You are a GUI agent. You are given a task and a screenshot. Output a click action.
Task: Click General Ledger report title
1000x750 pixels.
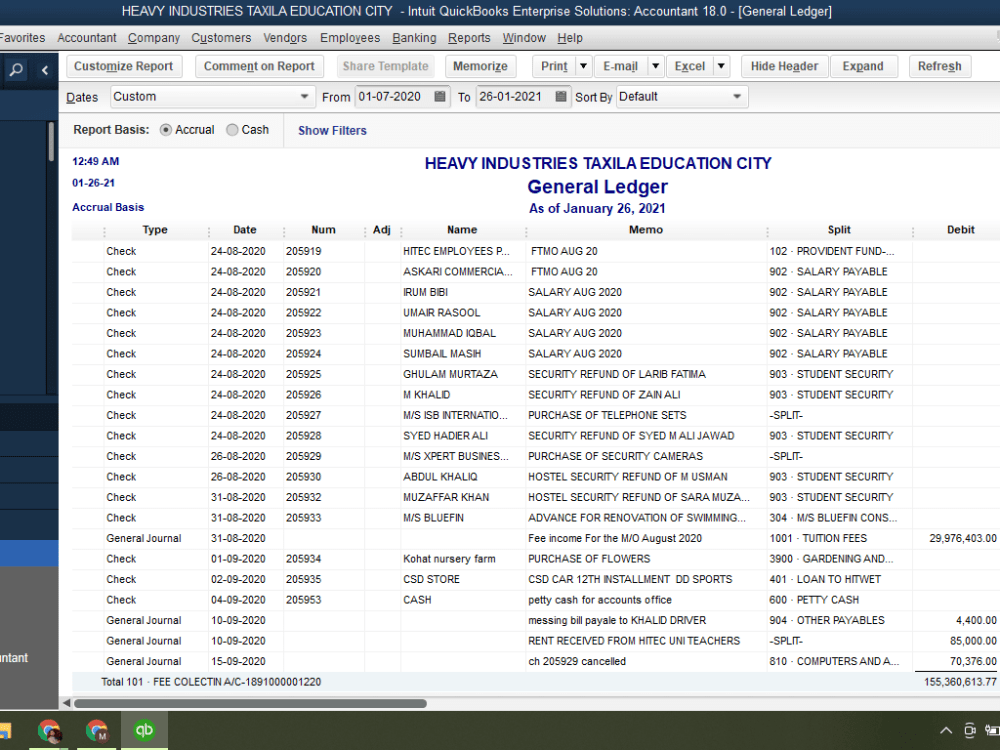pos(598,187)
